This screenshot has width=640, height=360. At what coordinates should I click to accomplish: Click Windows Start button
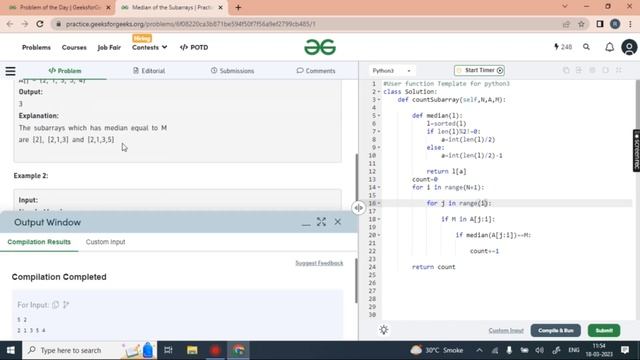tap(11, 350)
